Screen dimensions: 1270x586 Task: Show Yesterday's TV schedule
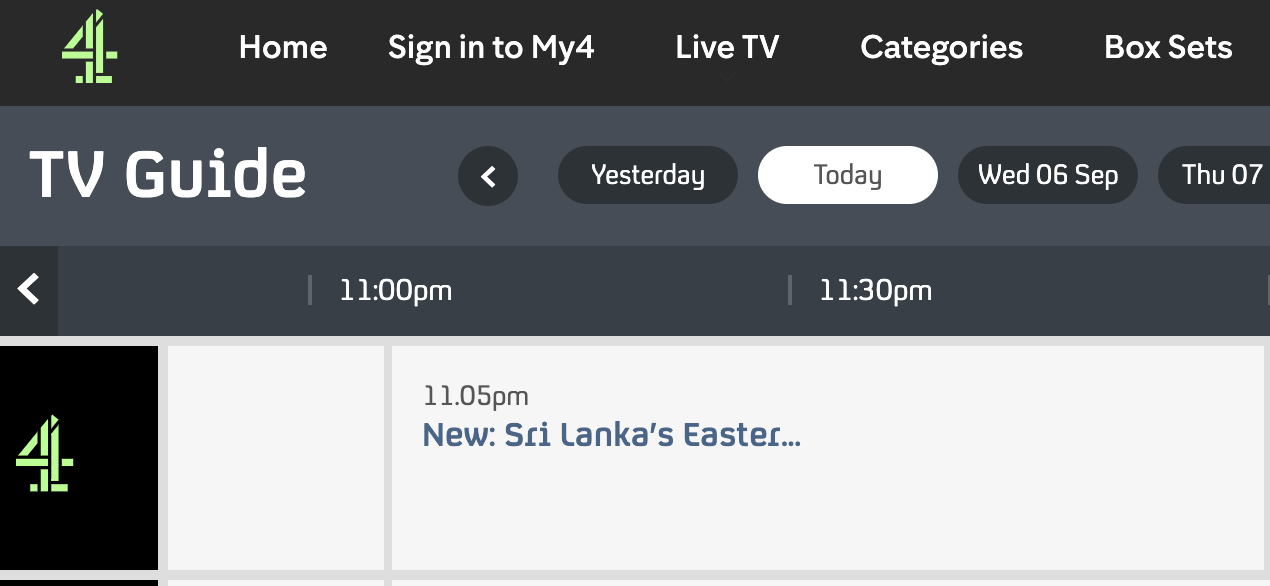[648, 175]
